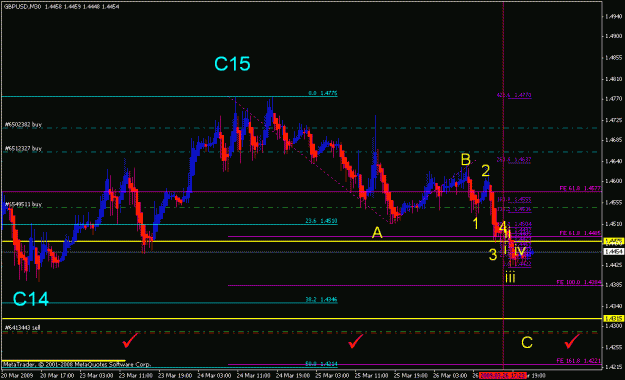Click the 20 Mar 17:00 time axis label
The image size is (625, 380).
(x=57, y=376)
